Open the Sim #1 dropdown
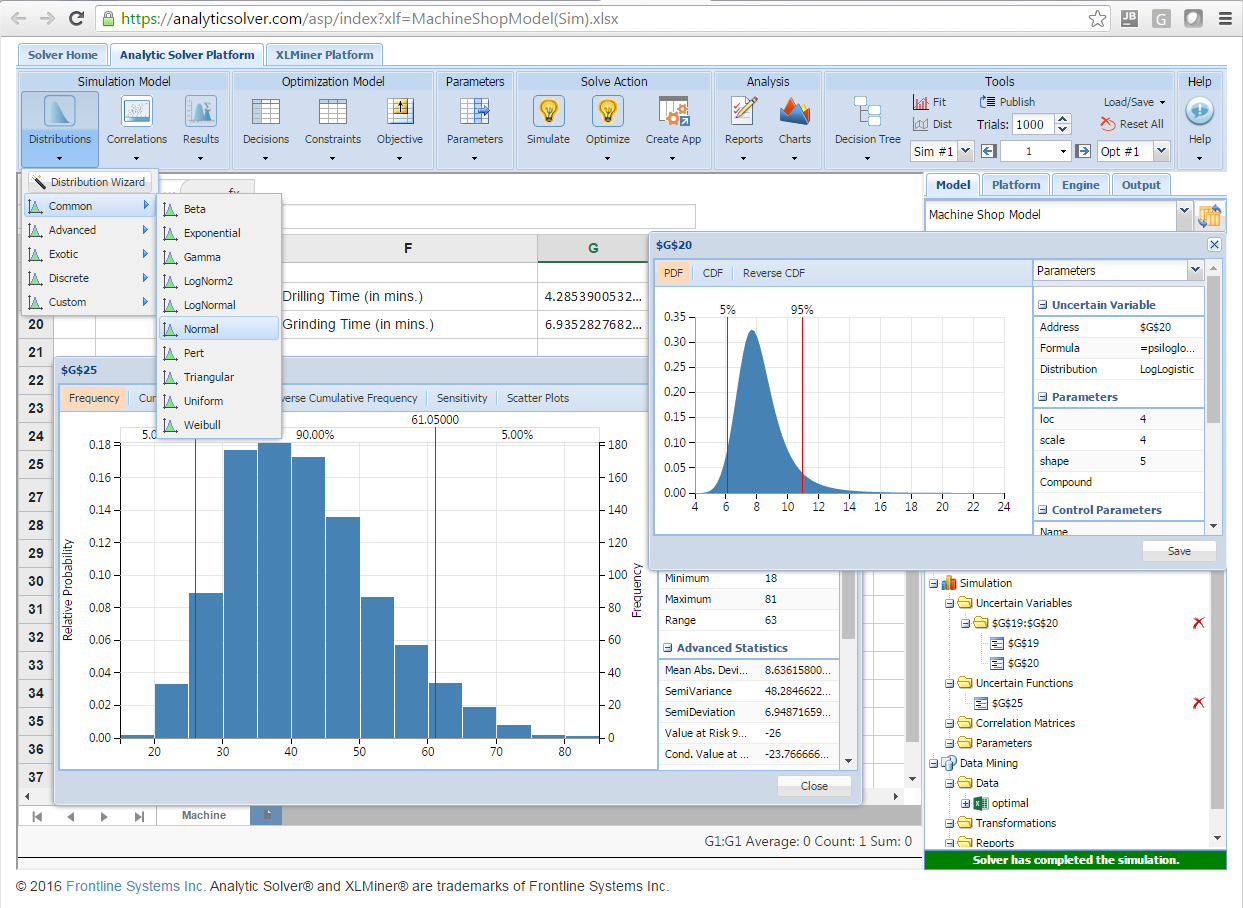 [x=966, y=151]
